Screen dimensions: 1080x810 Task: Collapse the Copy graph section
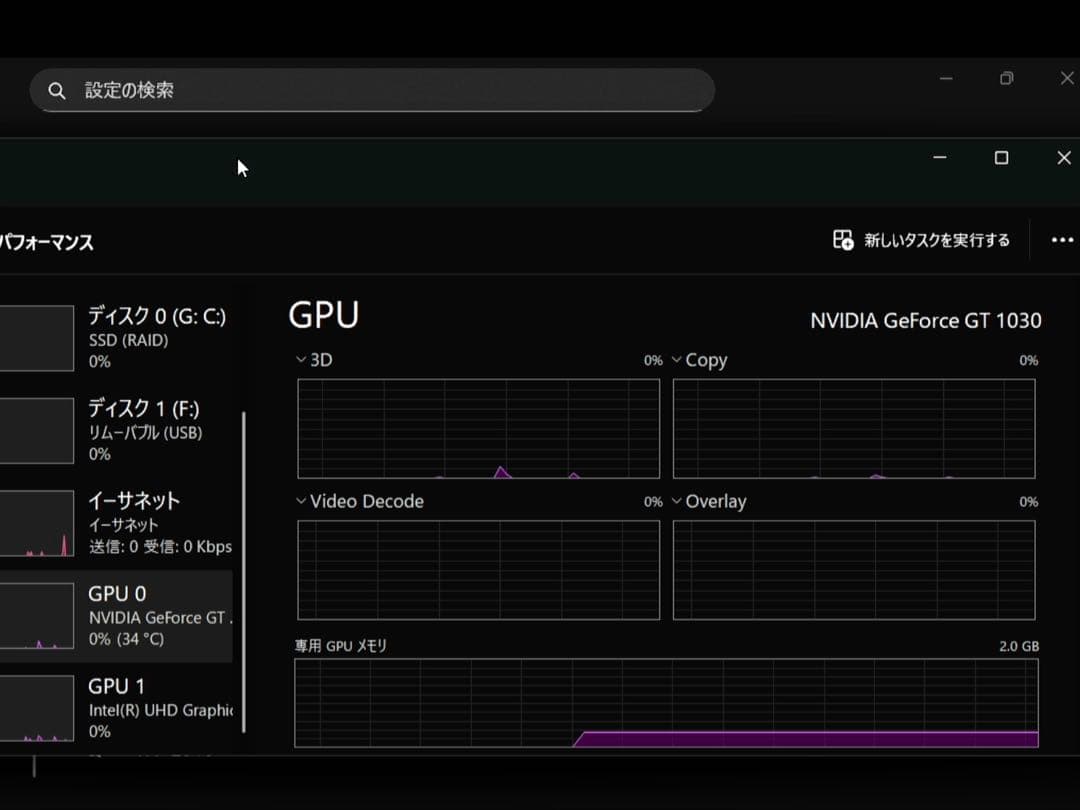click(676, 359)
